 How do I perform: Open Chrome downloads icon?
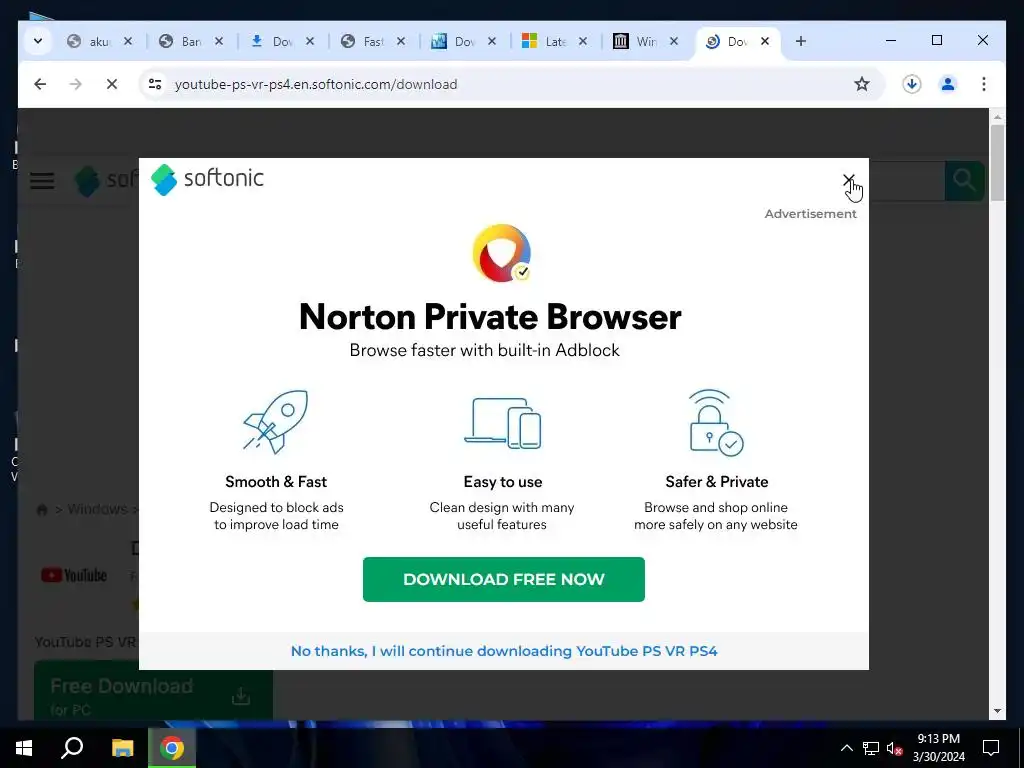[x=912, y=84]
